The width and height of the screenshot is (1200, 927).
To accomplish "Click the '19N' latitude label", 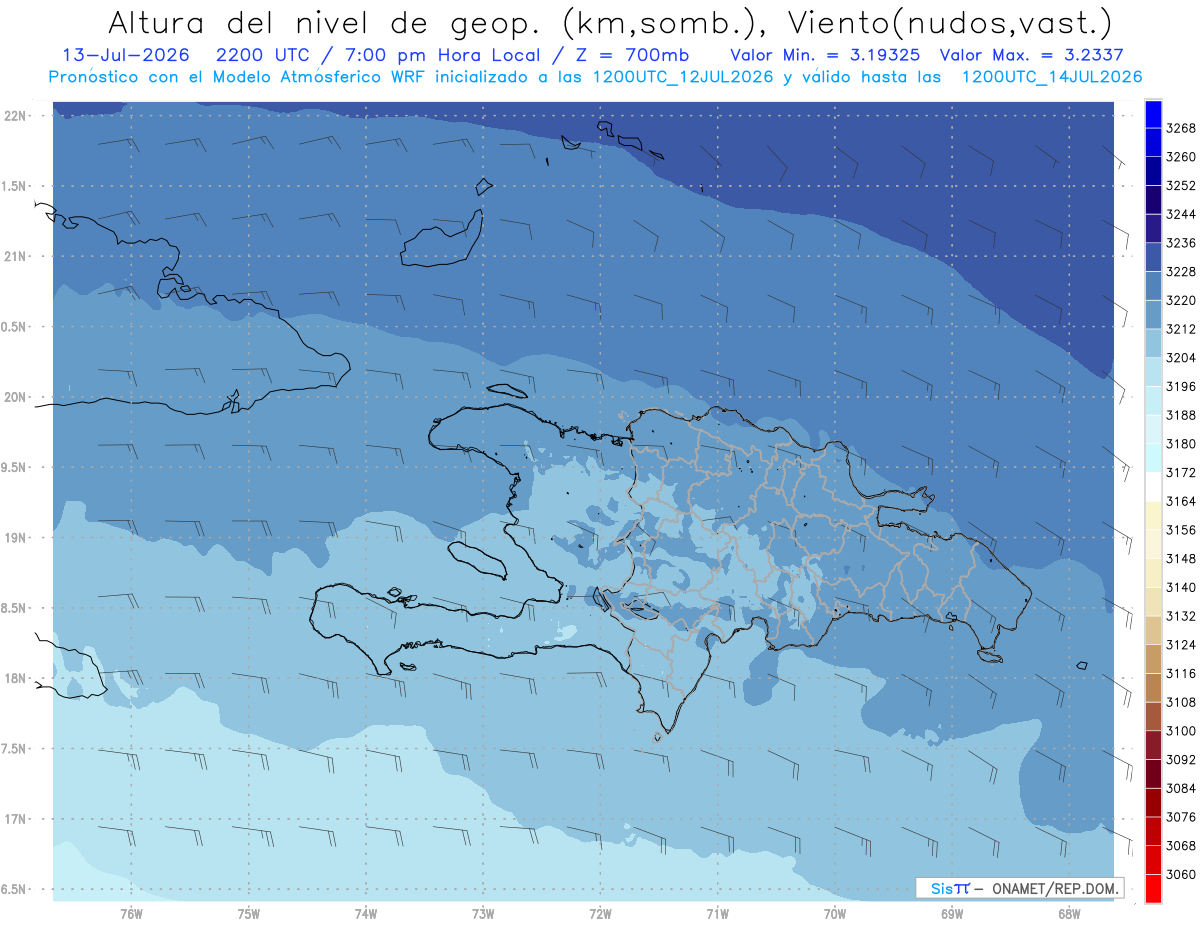I will [x=15, y=538].
